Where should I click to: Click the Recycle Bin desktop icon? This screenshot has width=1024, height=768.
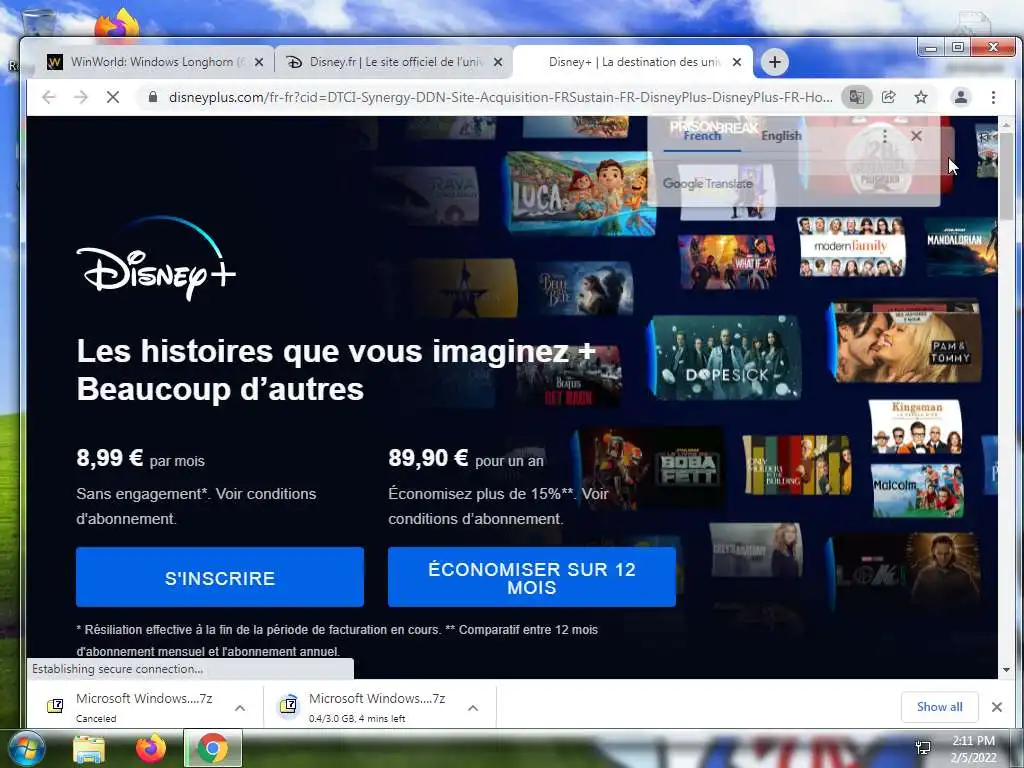(38, 22)
